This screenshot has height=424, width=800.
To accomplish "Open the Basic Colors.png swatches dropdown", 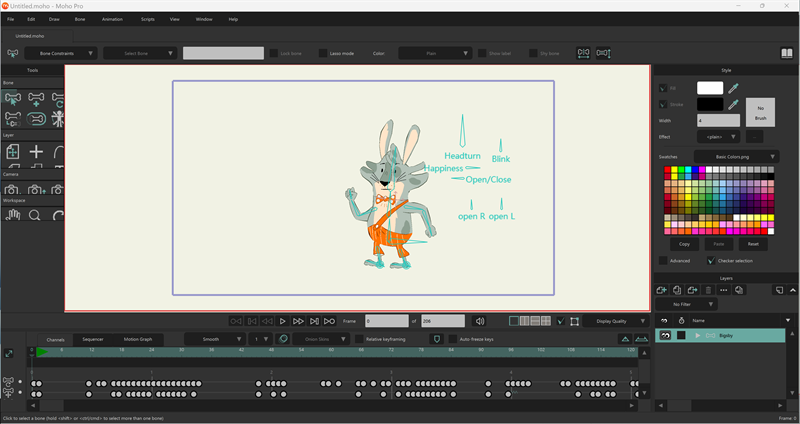I will coord(736,157).
